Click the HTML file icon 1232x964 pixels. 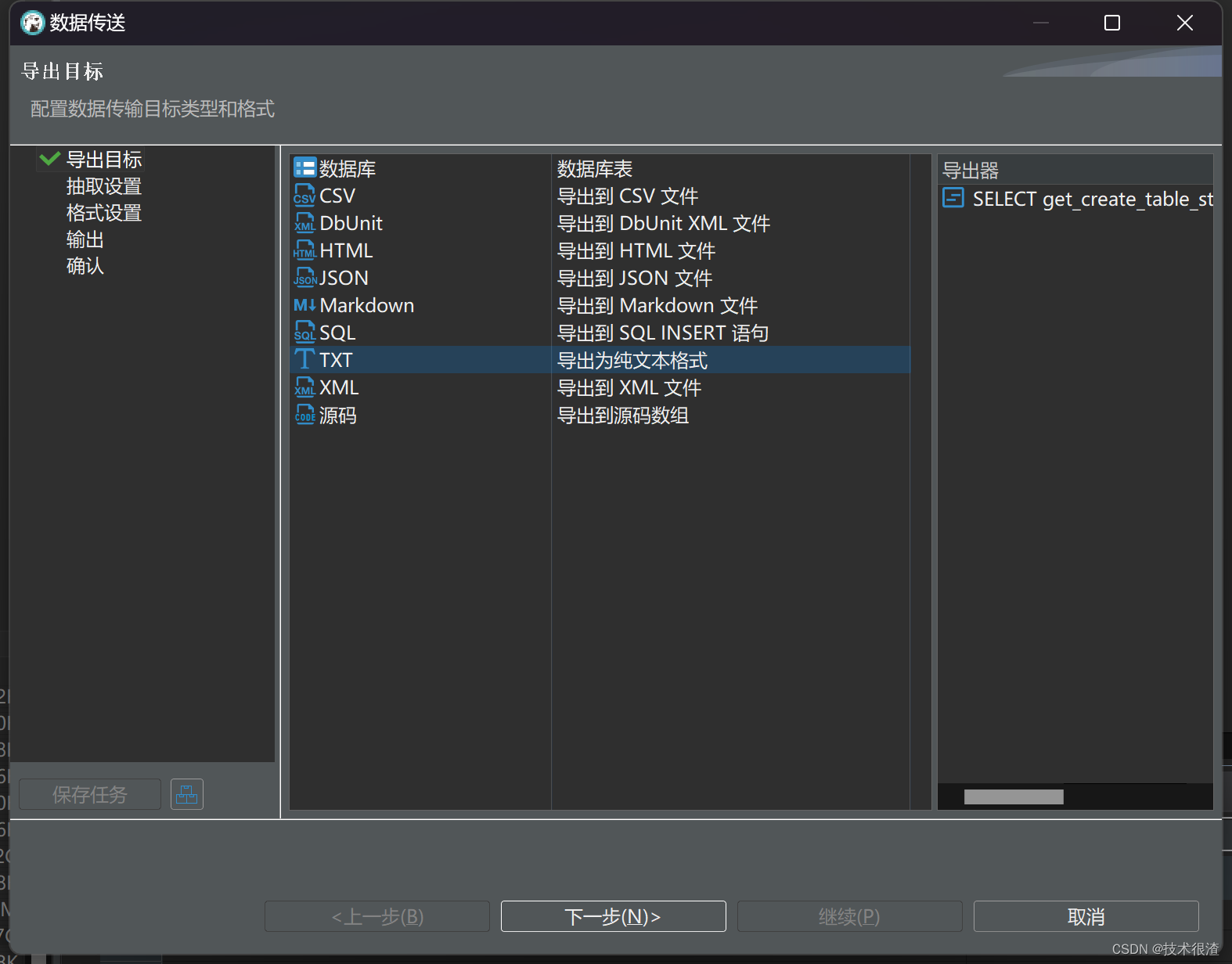[x=304, y=250]
